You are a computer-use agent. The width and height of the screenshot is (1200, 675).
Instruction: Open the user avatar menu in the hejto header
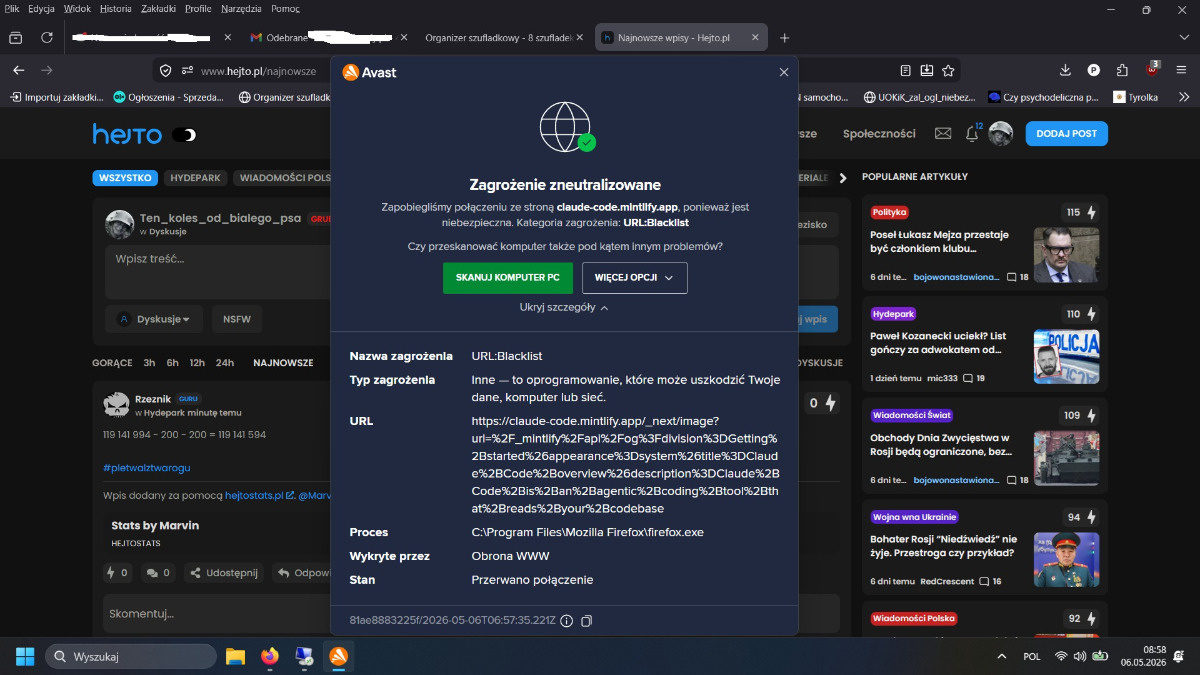pyautogui.click(x=1001, y=134)
